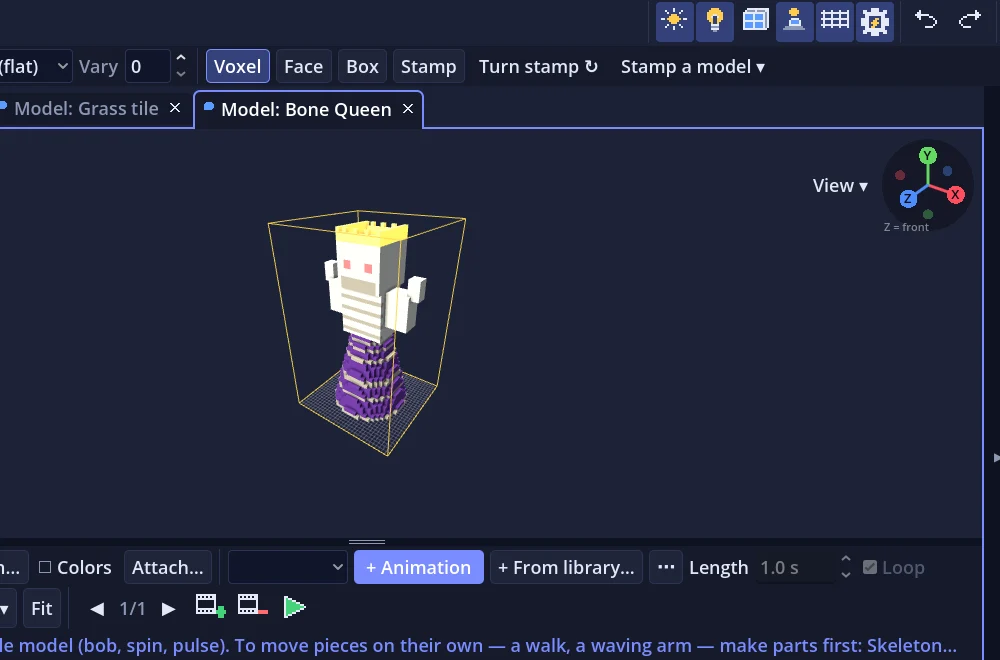Toggle the figure-on-pedestal icon
Screen dimensions: 1000x660
click(795, 21)
